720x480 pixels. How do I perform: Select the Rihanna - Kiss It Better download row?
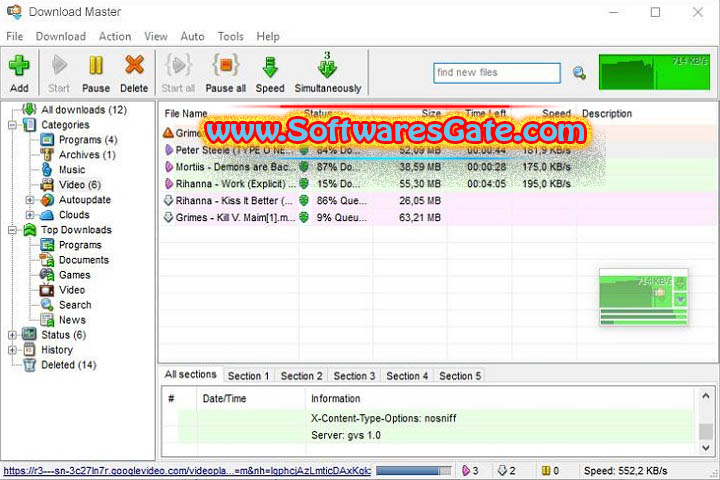click(437, 201)
